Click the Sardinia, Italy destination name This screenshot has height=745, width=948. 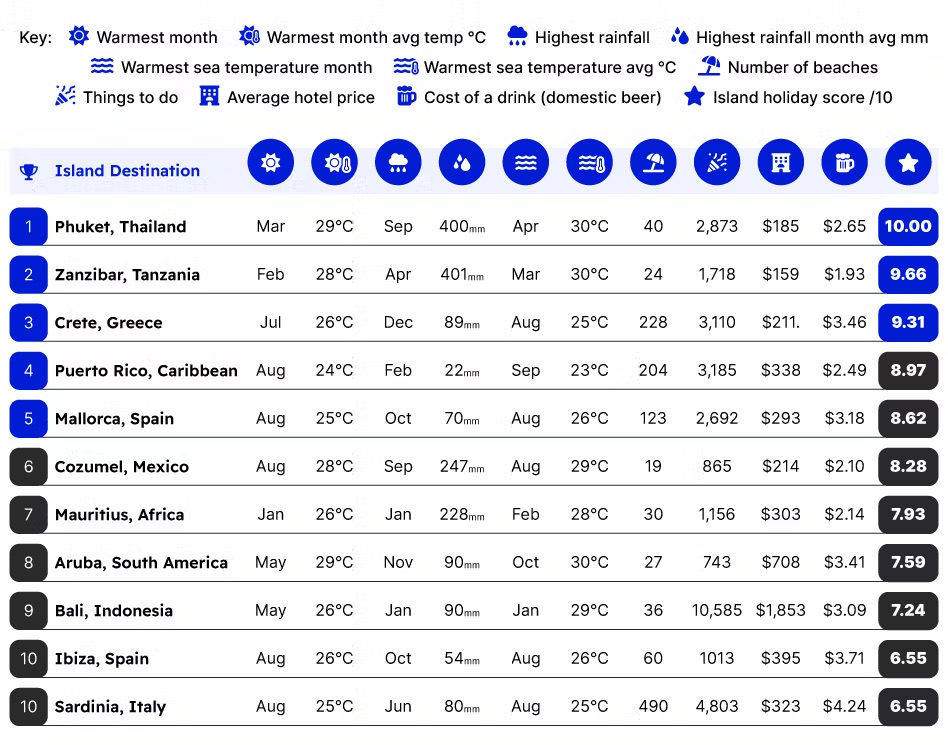tap(110, 707)
